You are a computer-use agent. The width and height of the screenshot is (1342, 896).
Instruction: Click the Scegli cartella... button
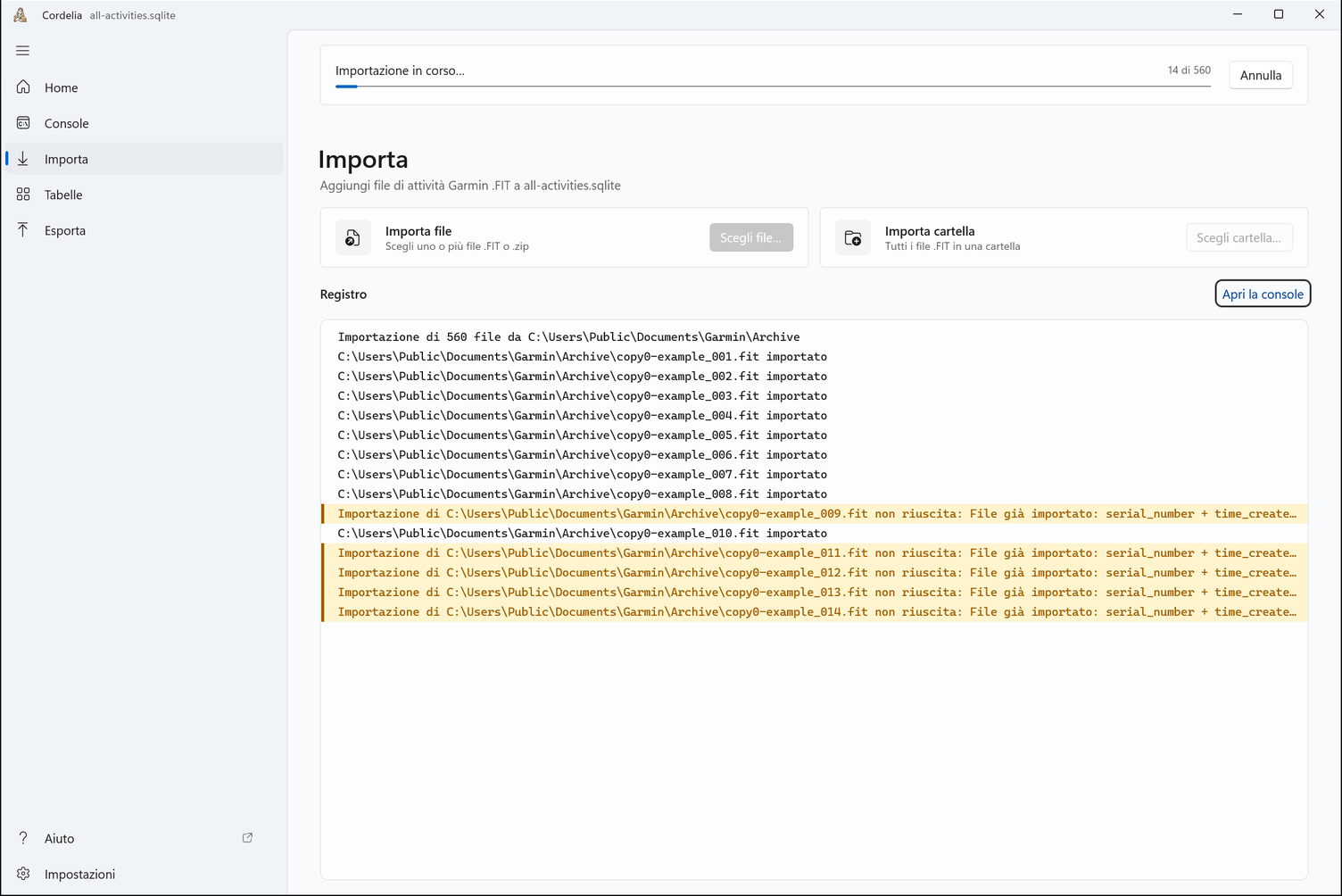point(1238,237)
